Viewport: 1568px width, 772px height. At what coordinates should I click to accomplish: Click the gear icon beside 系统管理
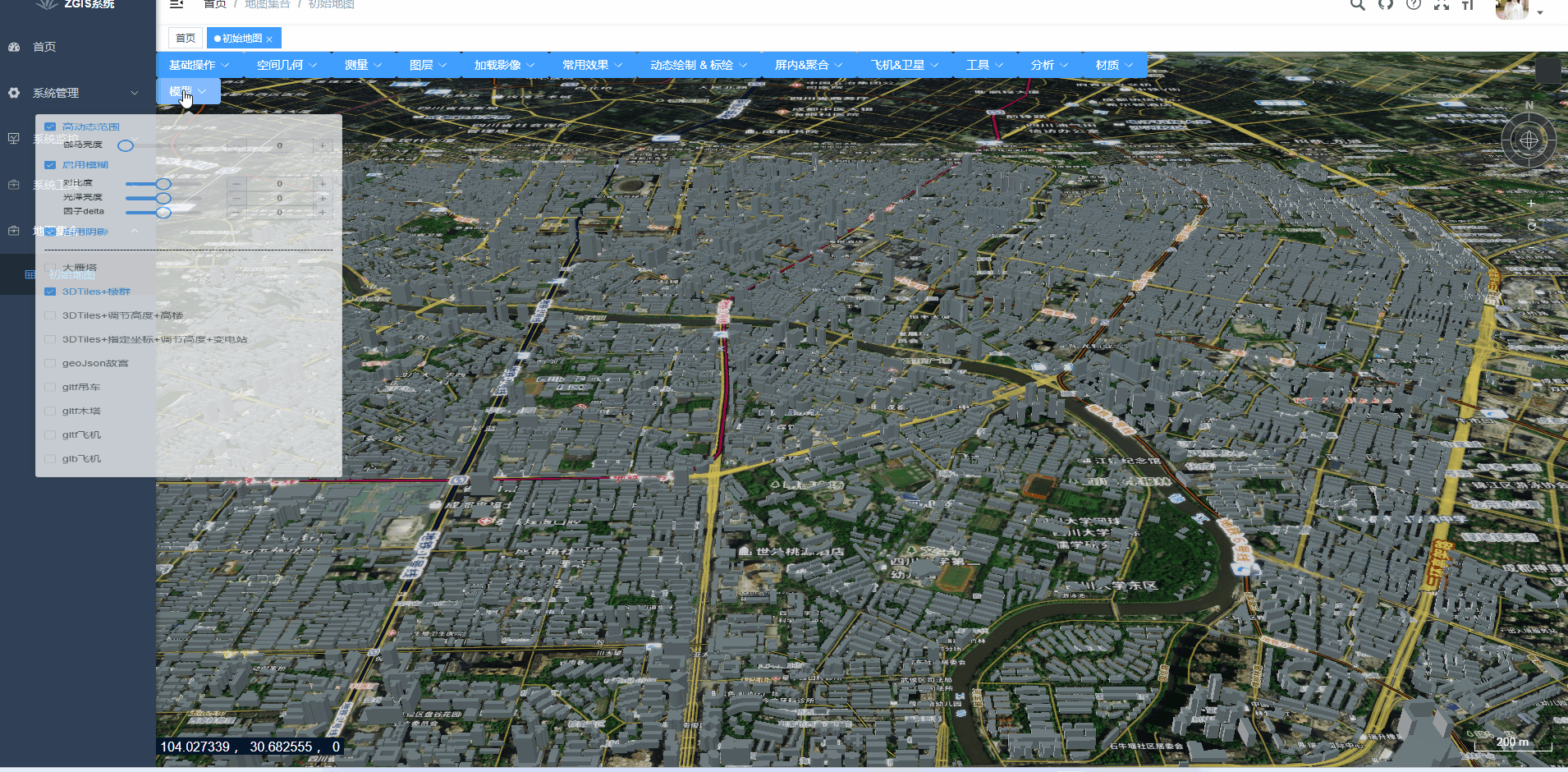14,93
